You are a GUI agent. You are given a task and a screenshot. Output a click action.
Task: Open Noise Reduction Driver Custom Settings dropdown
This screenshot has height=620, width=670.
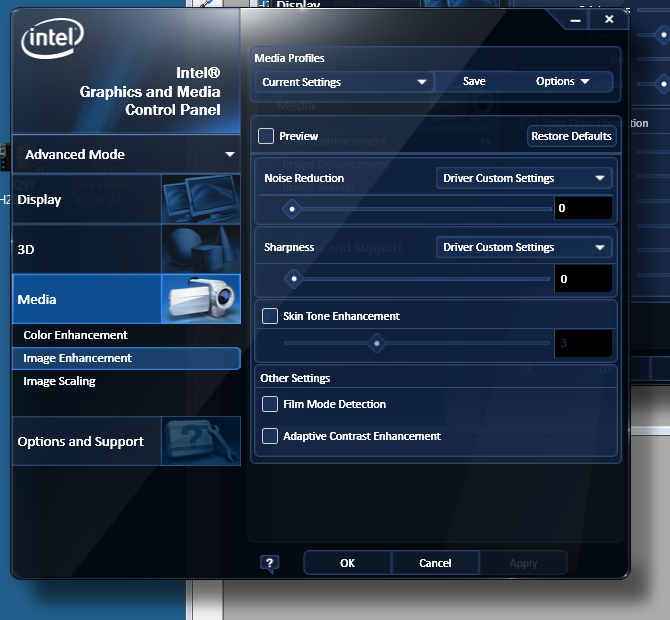524,178
